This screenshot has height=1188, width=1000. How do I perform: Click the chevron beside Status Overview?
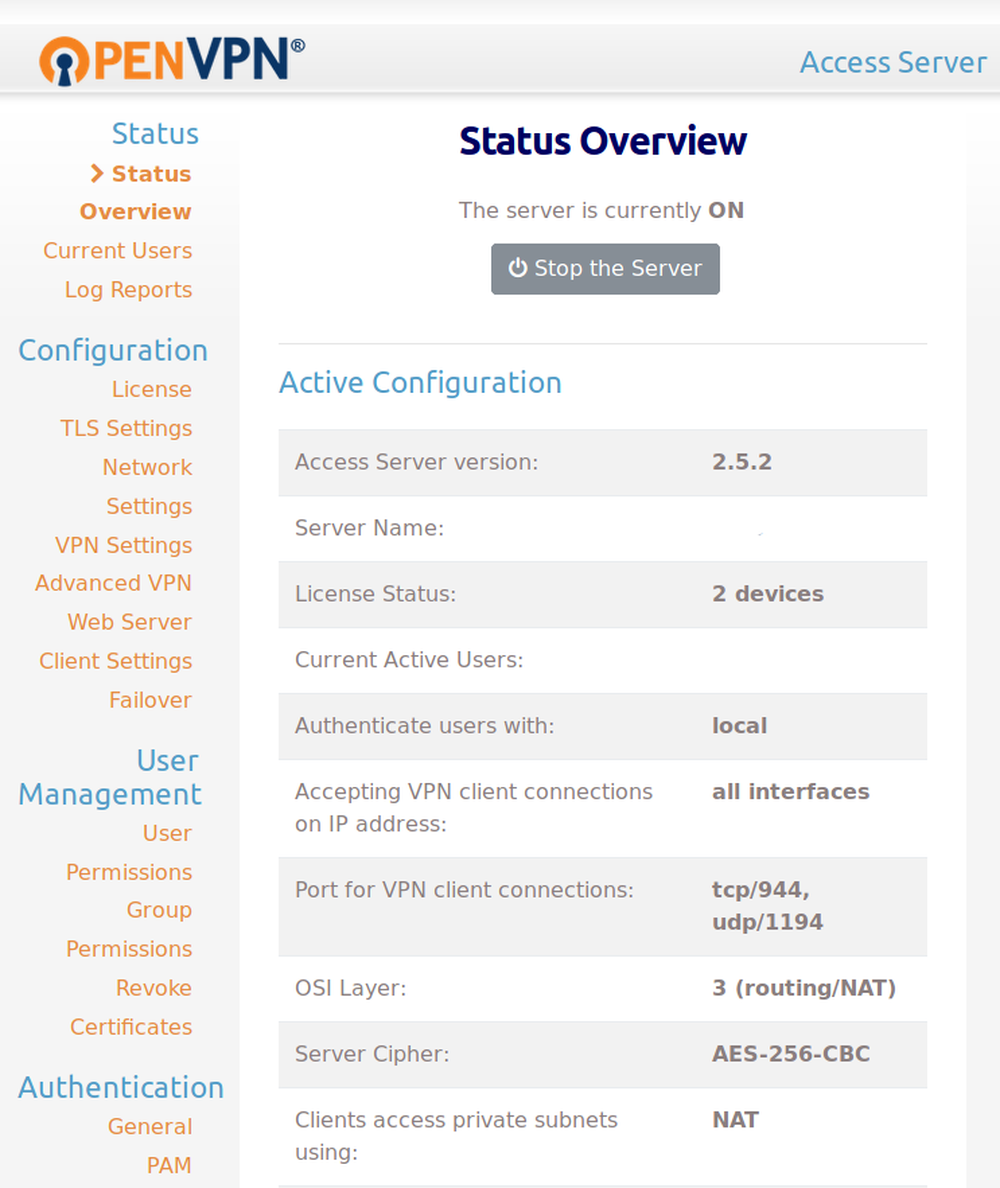pyautogui.click(x=96, y=174)
